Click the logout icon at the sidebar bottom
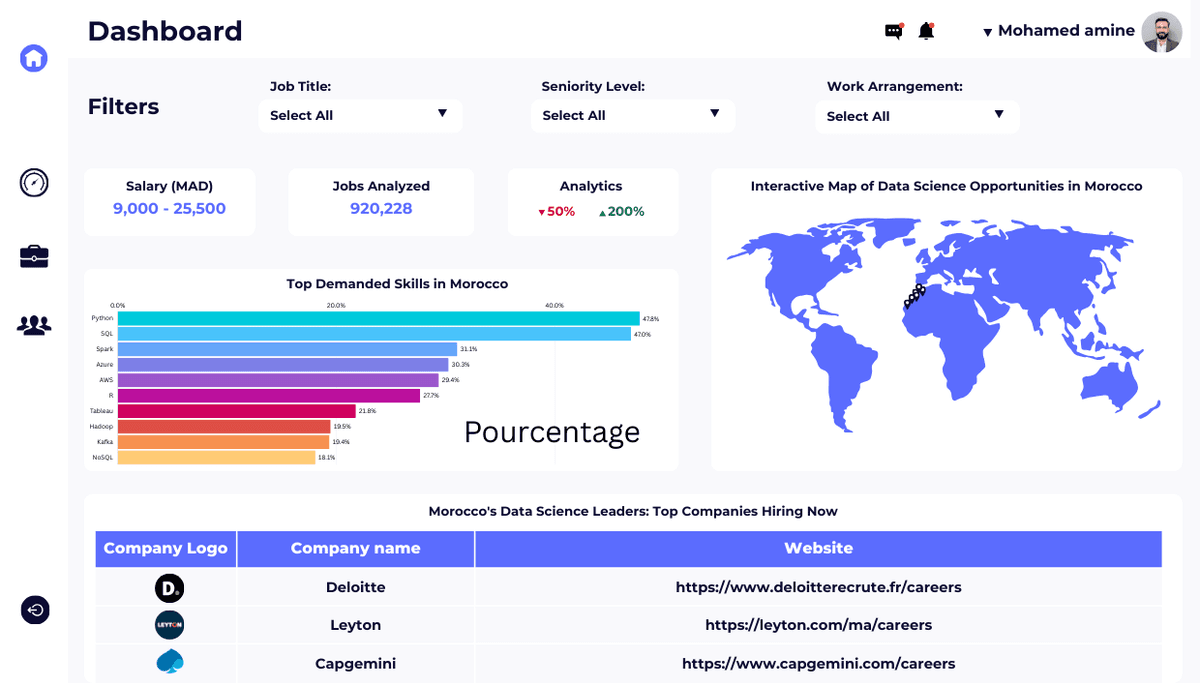Viewport: 1200px width, 683px height. click(x=35, y=610)
